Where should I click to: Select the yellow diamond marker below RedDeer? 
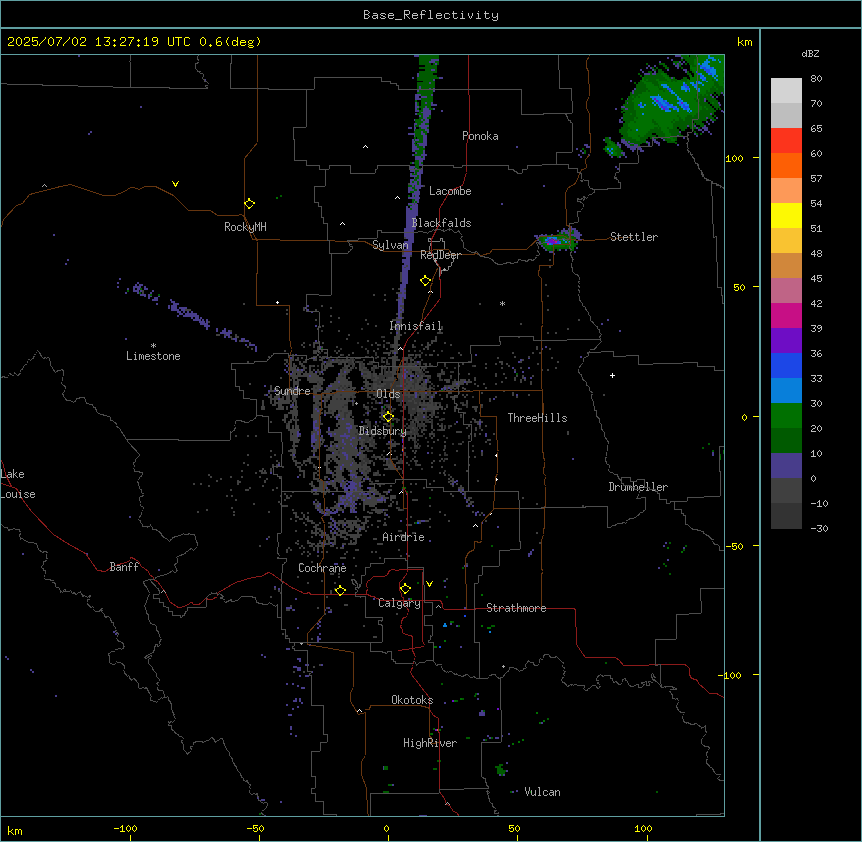point(425,281)
